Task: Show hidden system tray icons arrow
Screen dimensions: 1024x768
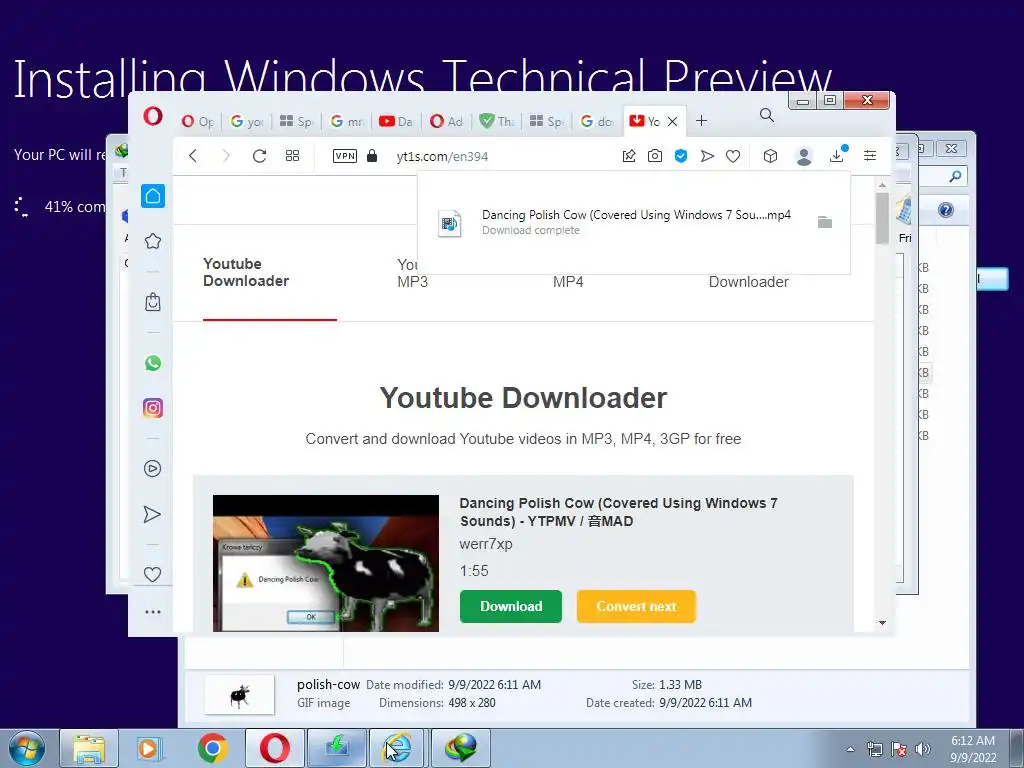Action: (850, 749)
